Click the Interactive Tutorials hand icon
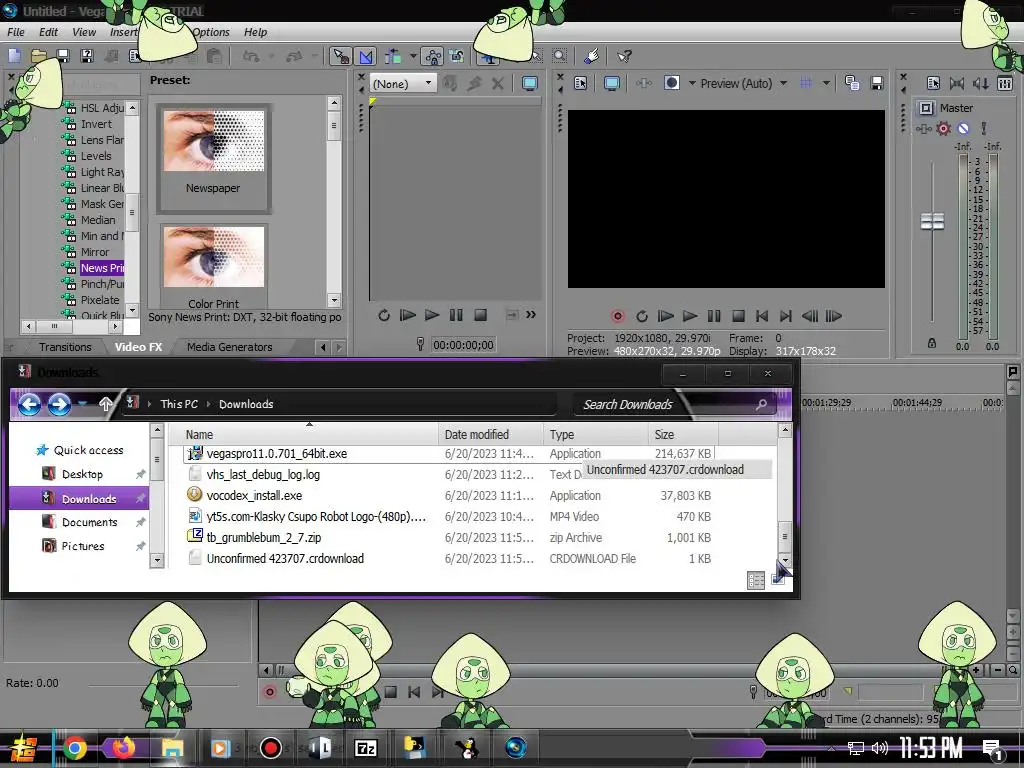This screenshot has height=768, width=1024. coord(592,56)
